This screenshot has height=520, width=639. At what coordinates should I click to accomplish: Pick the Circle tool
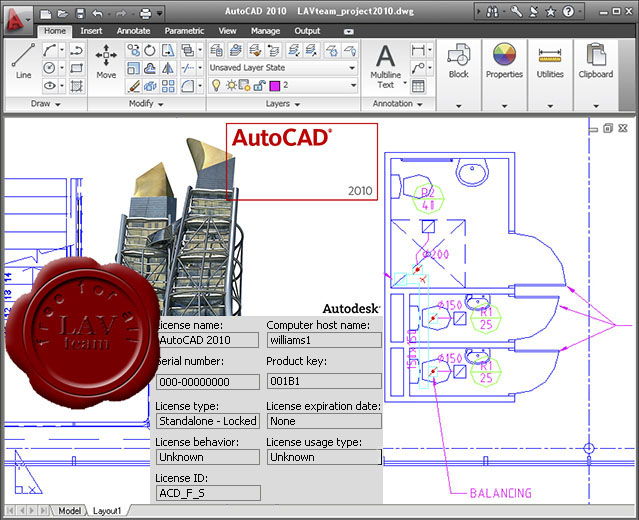click(x=49, y=68)
